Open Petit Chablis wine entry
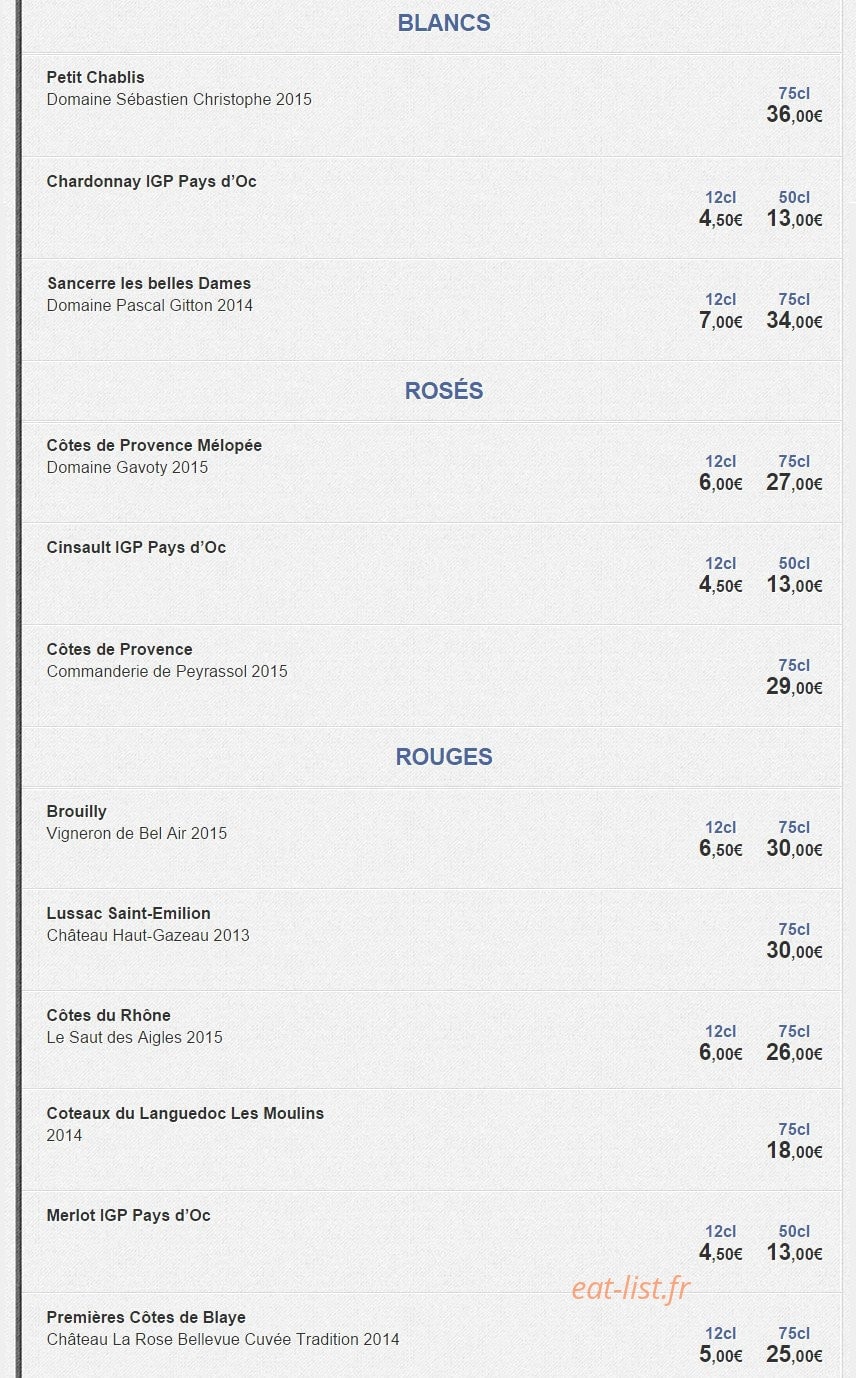 pos(95,77)
